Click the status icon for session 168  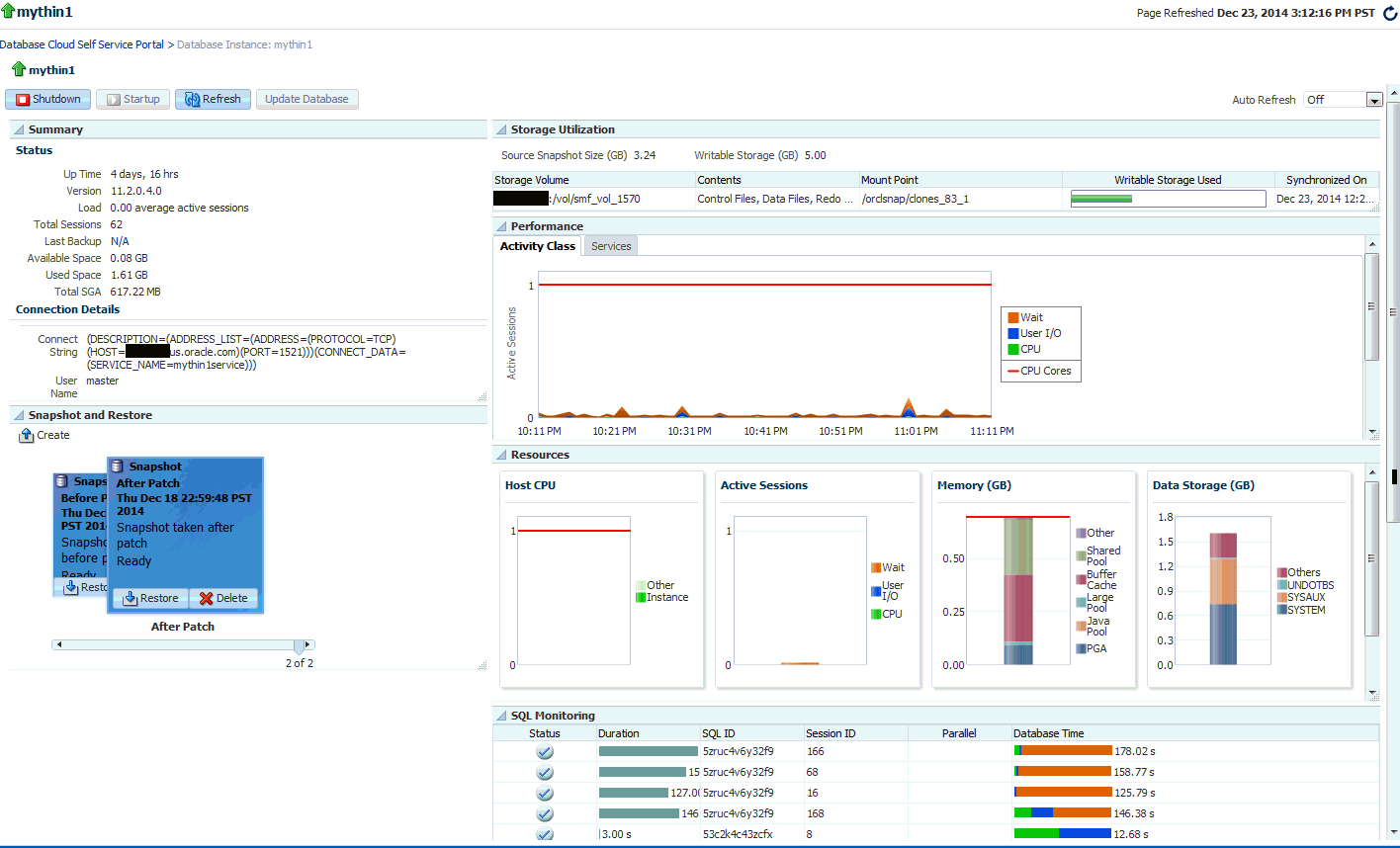545,814
